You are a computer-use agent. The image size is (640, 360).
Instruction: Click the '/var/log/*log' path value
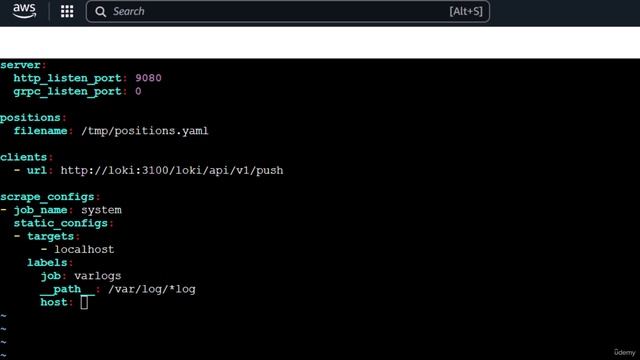(x=152, y=289)
